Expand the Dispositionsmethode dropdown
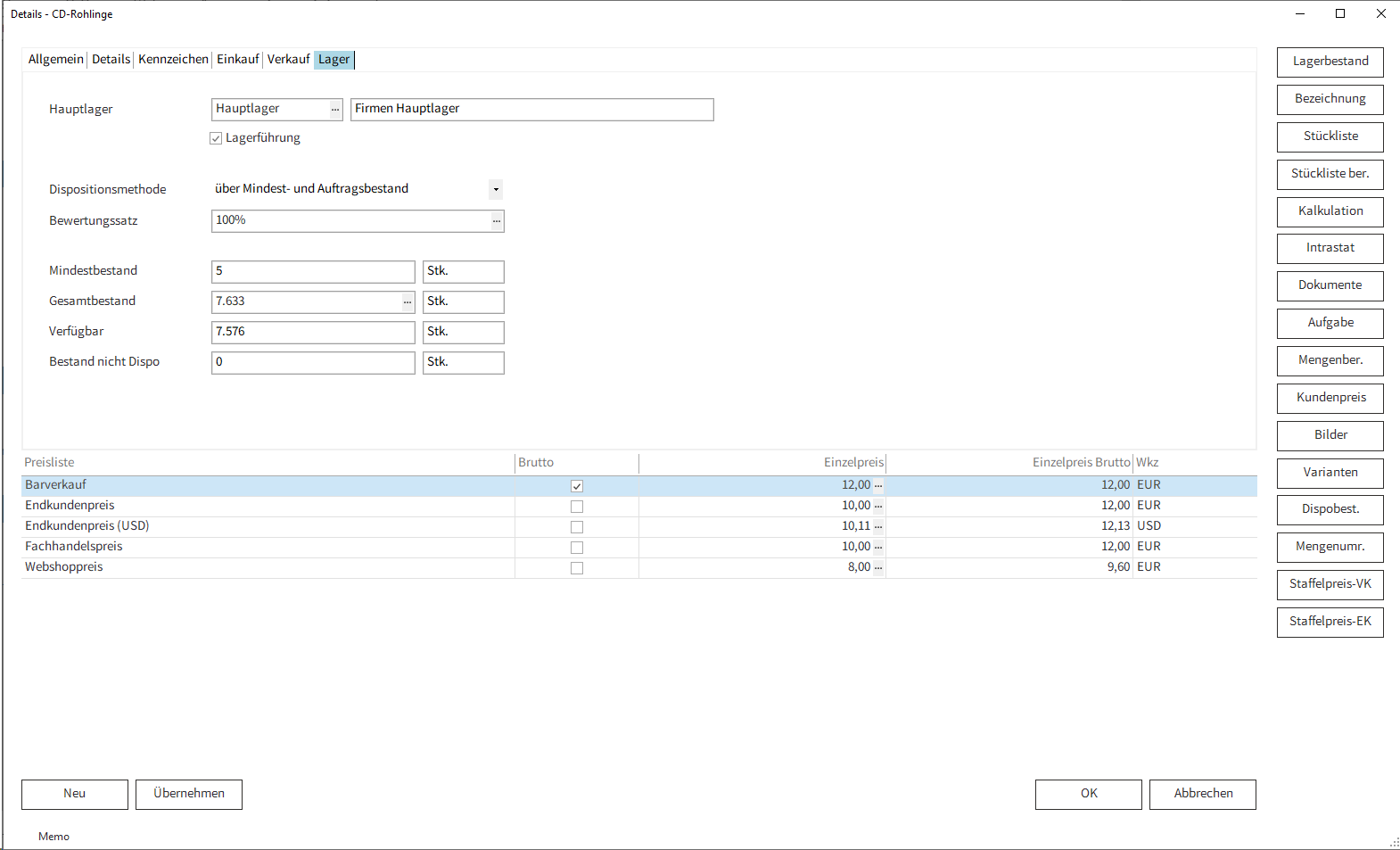This screenshot has height=850, width=1400. point(496,189)
